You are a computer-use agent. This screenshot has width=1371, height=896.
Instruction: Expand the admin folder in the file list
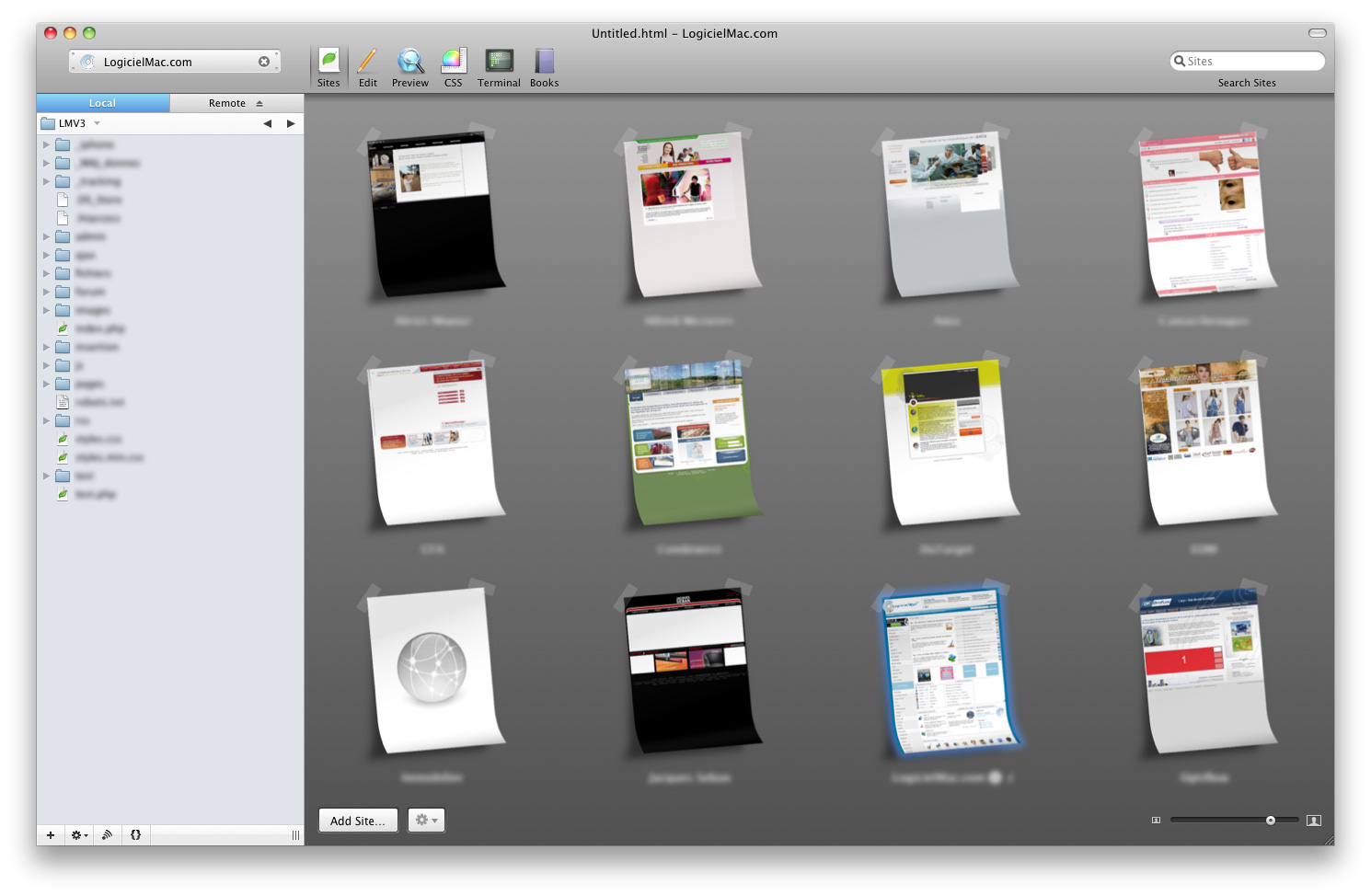[46, 236]
